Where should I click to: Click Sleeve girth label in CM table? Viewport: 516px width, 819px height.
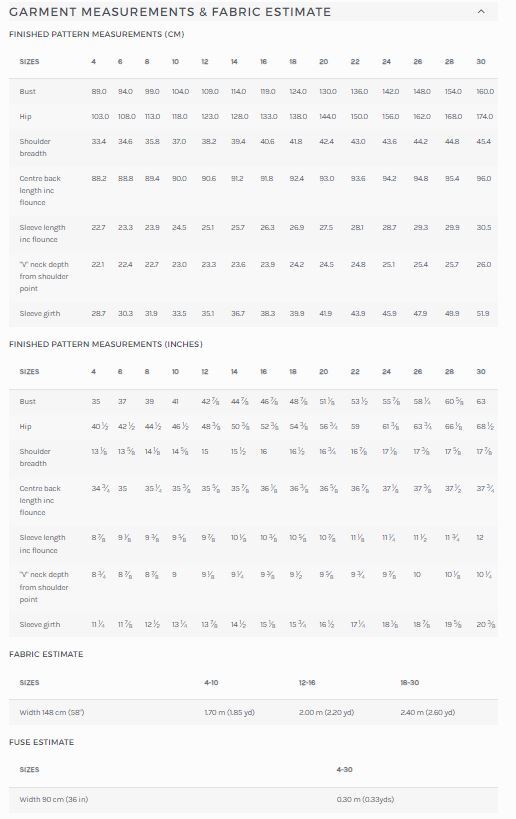[40, 313]
